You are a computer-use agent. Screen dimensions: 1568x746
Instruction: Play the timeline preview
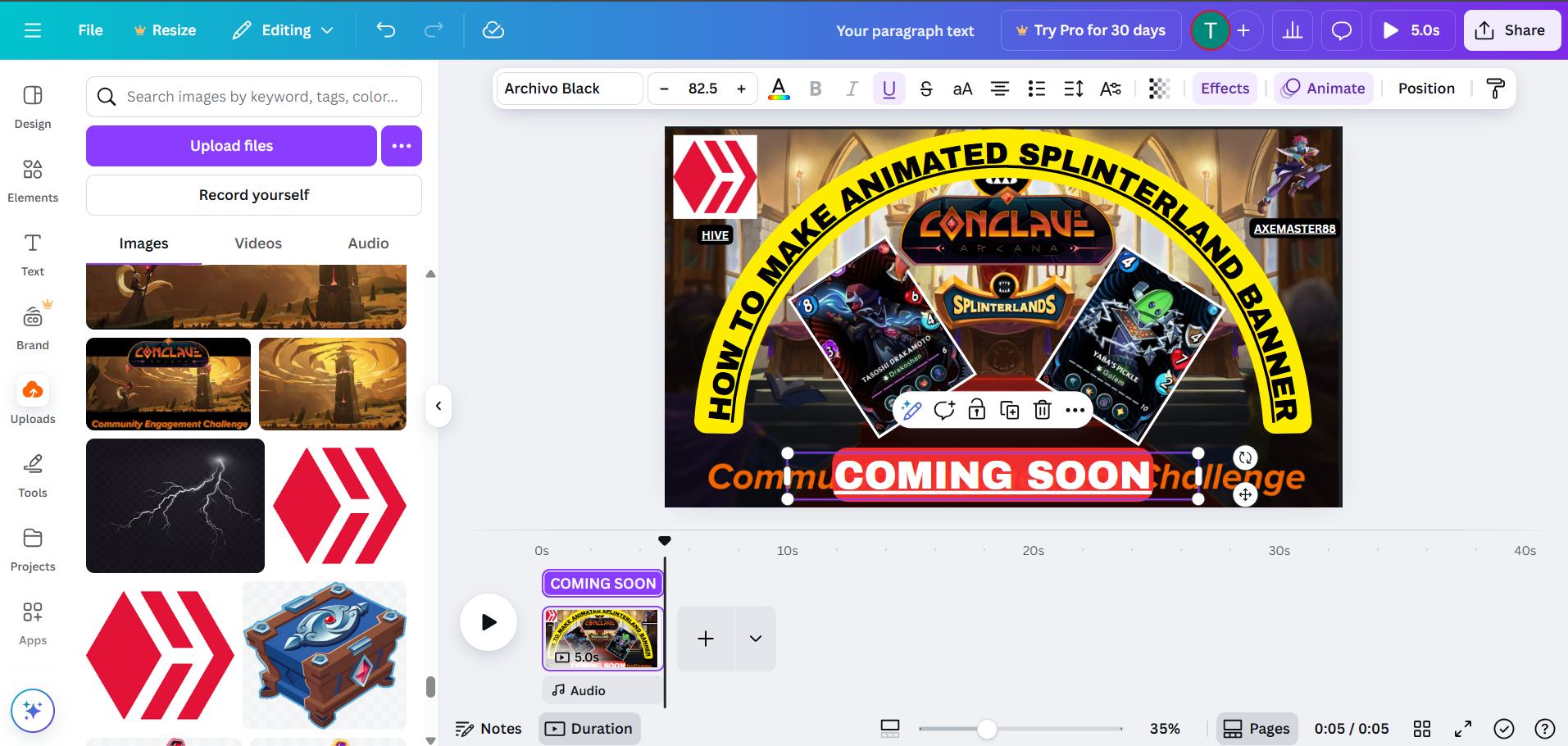click(x=489, y=622)
